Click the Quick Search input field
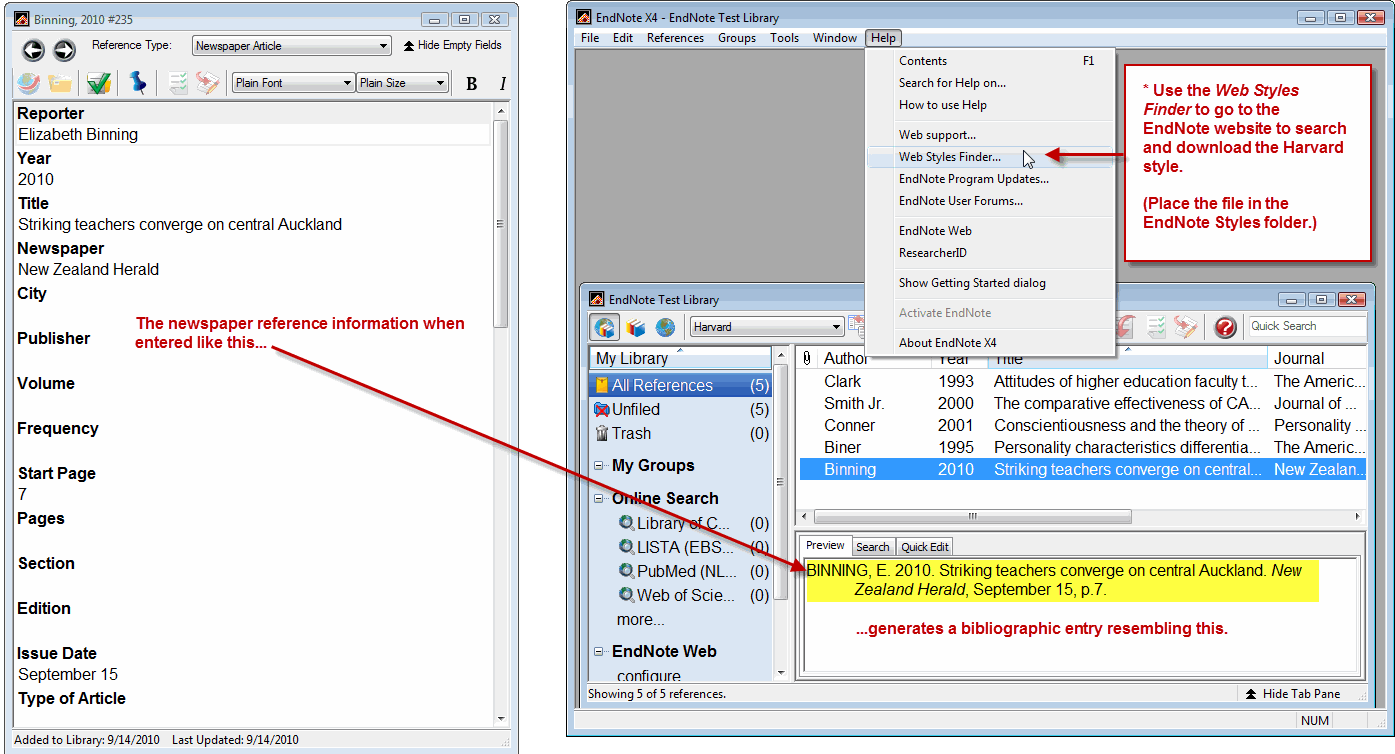The width and height of the screenshot is (1395, 754). [x=1307, y=326]
